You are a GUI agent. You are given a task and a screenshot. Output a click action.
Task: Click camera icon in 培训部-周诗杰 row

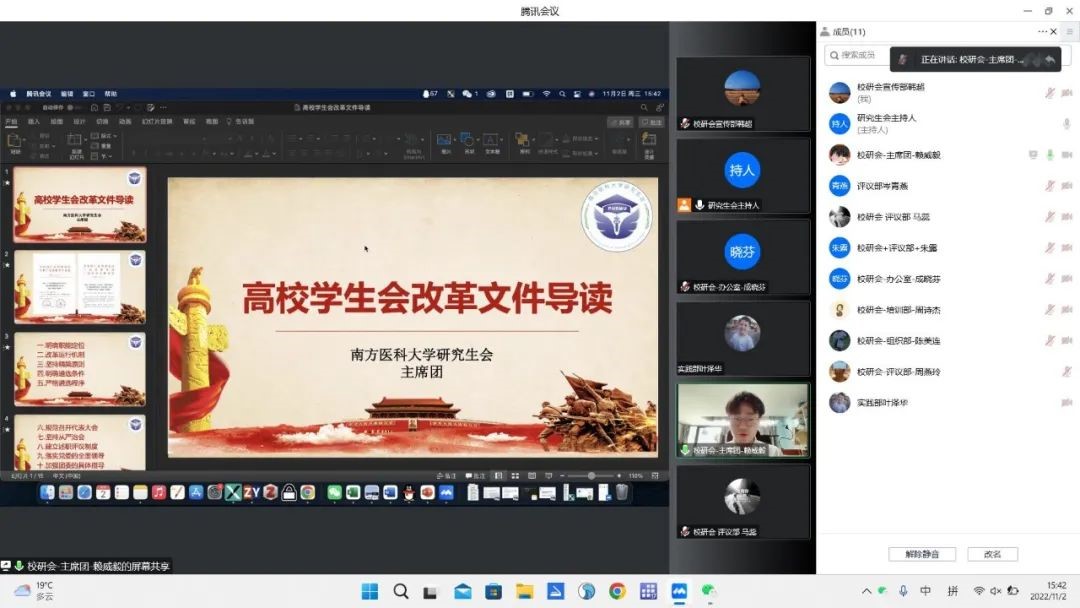[1067, 310]
